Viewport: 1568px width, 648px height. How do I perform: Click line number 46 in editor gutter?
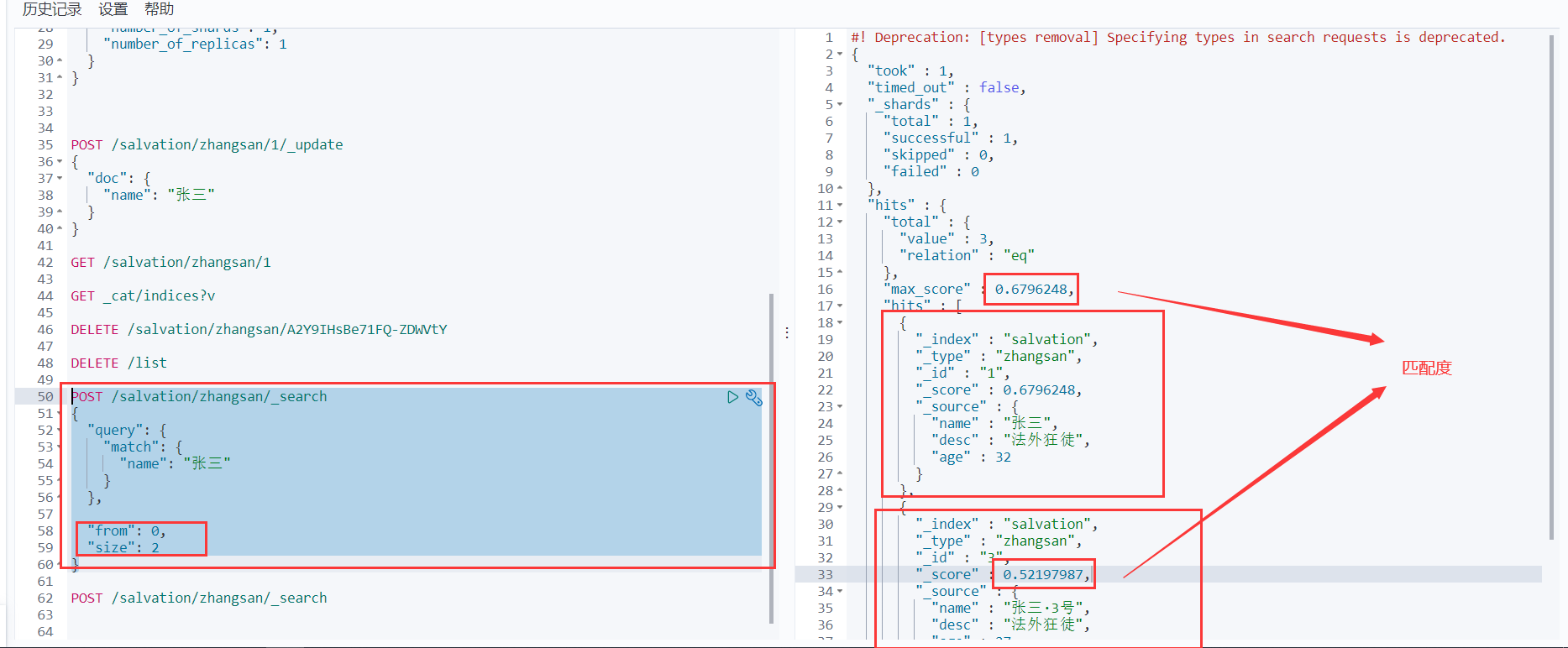click(45, 329)
